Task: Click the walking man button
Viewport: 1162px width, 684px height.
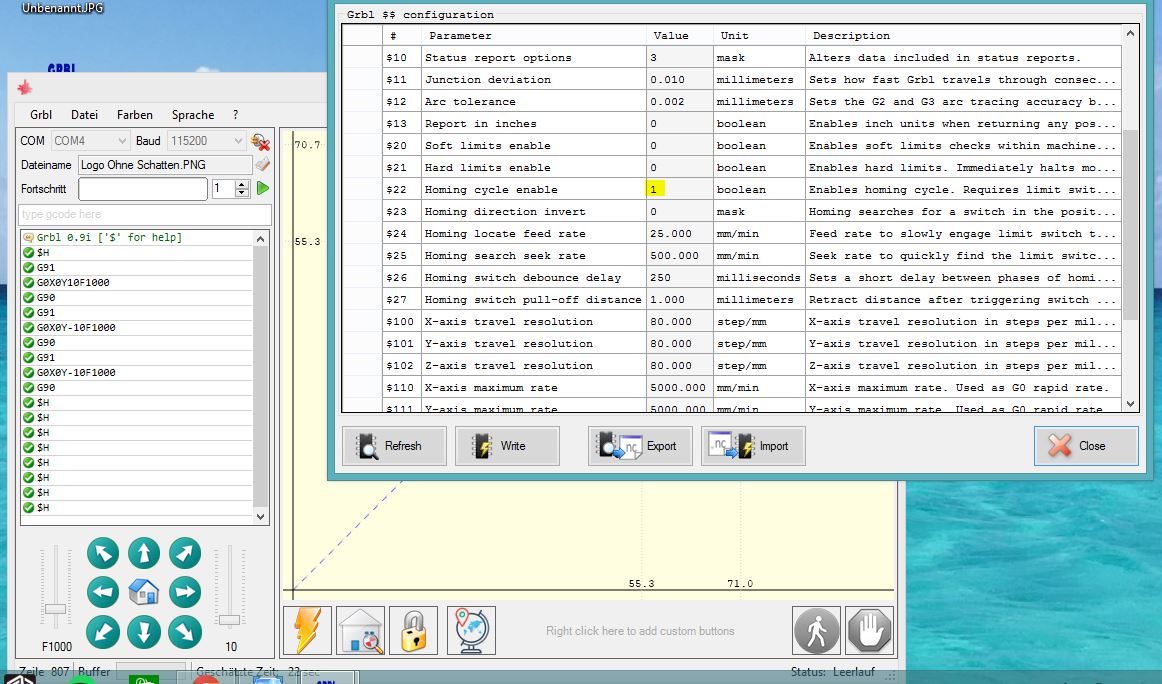Action: click(816, 631)
